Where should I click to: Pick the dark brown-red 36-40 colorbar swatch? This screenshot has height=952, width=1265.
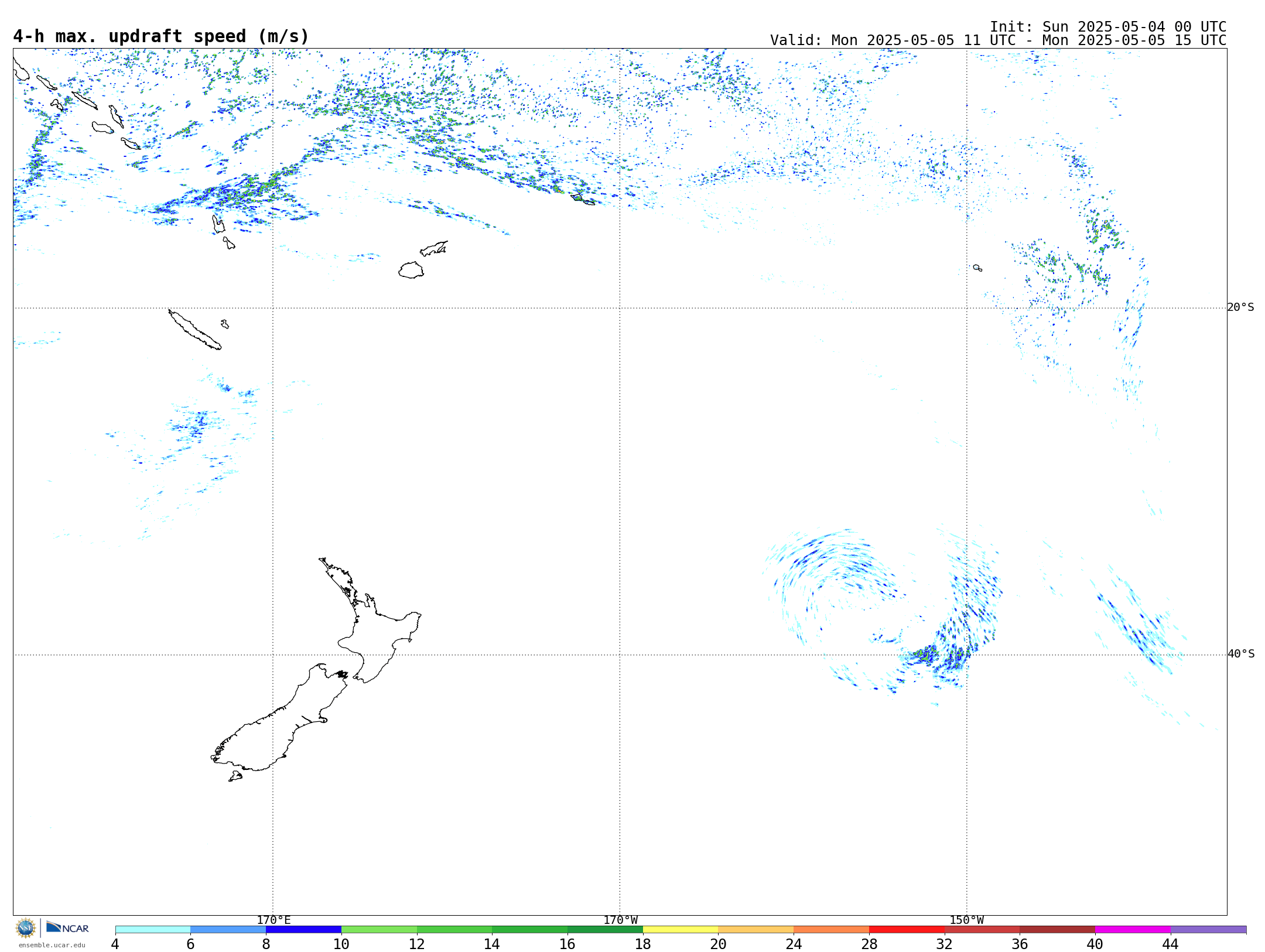(x=1058, y=930)
